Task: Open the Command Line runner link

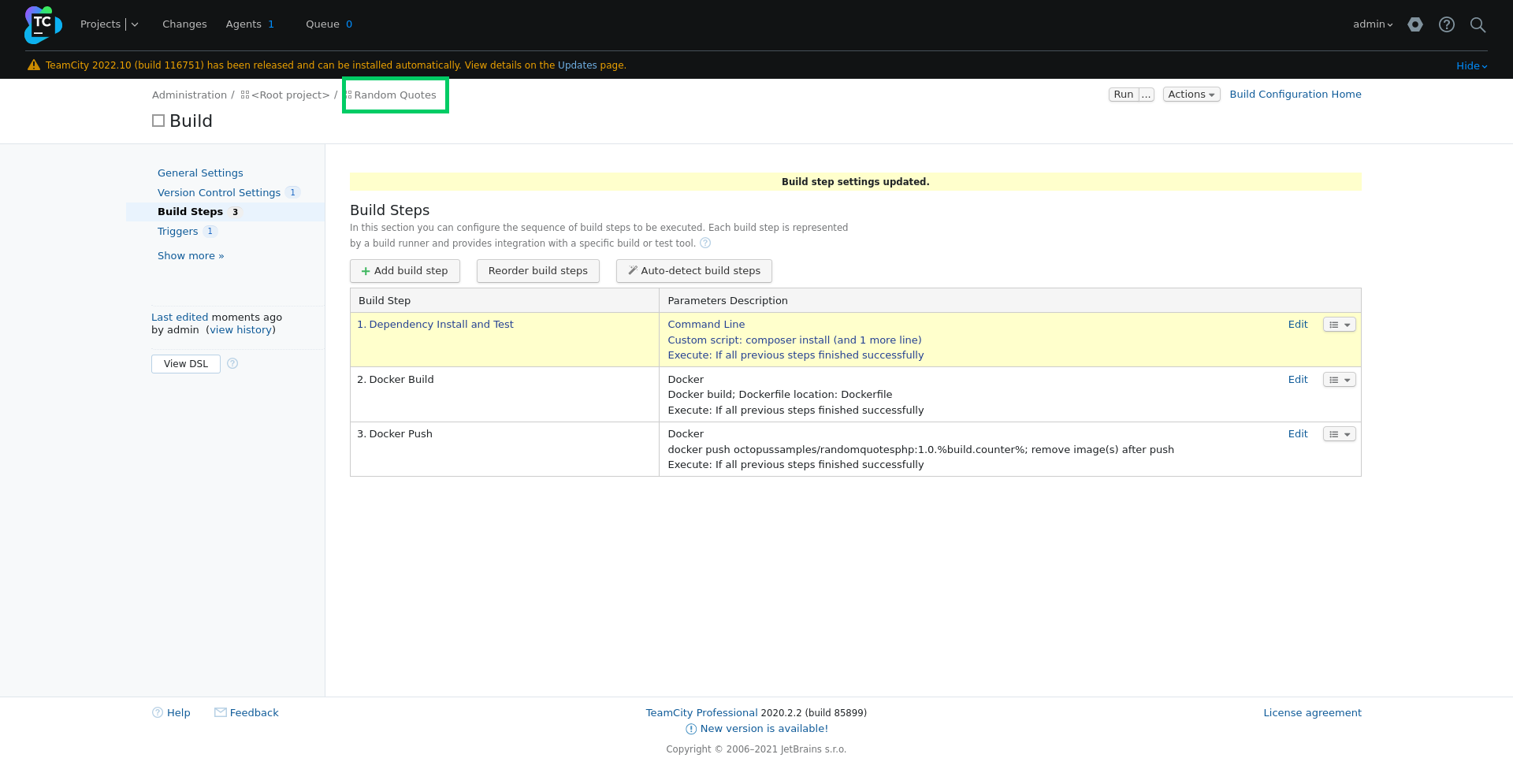Action: point(706,325)
